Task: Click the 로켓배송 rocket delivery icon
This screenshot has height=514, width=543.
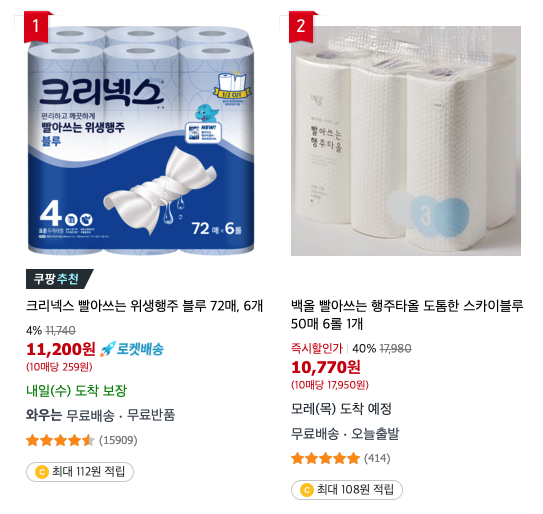Action: tap(132, 349)
